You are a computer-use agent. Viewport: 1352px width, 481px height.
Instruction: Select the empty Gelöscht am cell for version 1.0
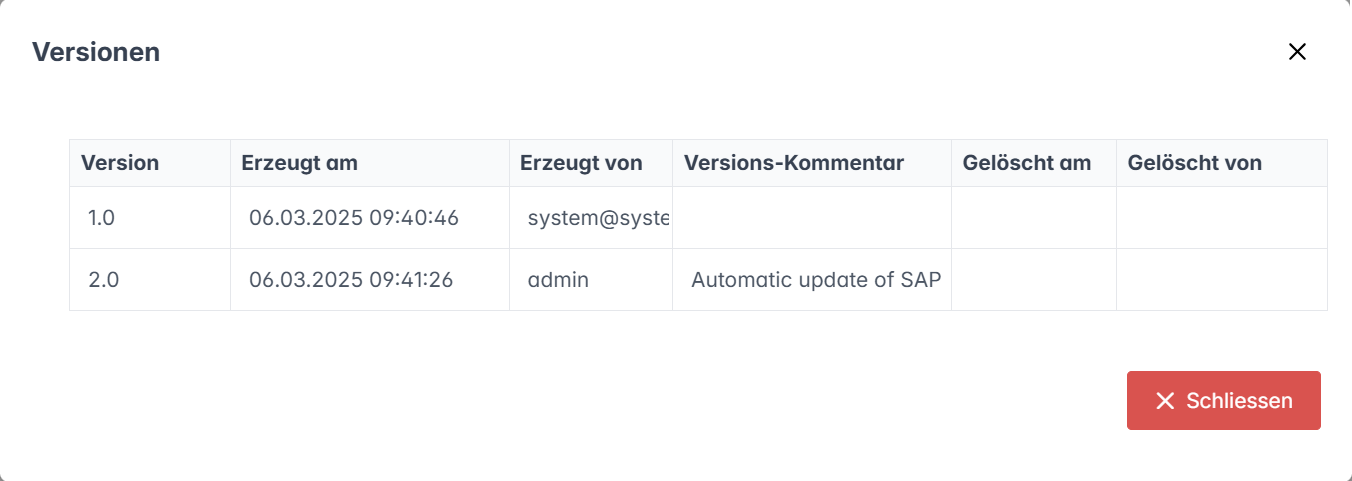click(1033, 218)
